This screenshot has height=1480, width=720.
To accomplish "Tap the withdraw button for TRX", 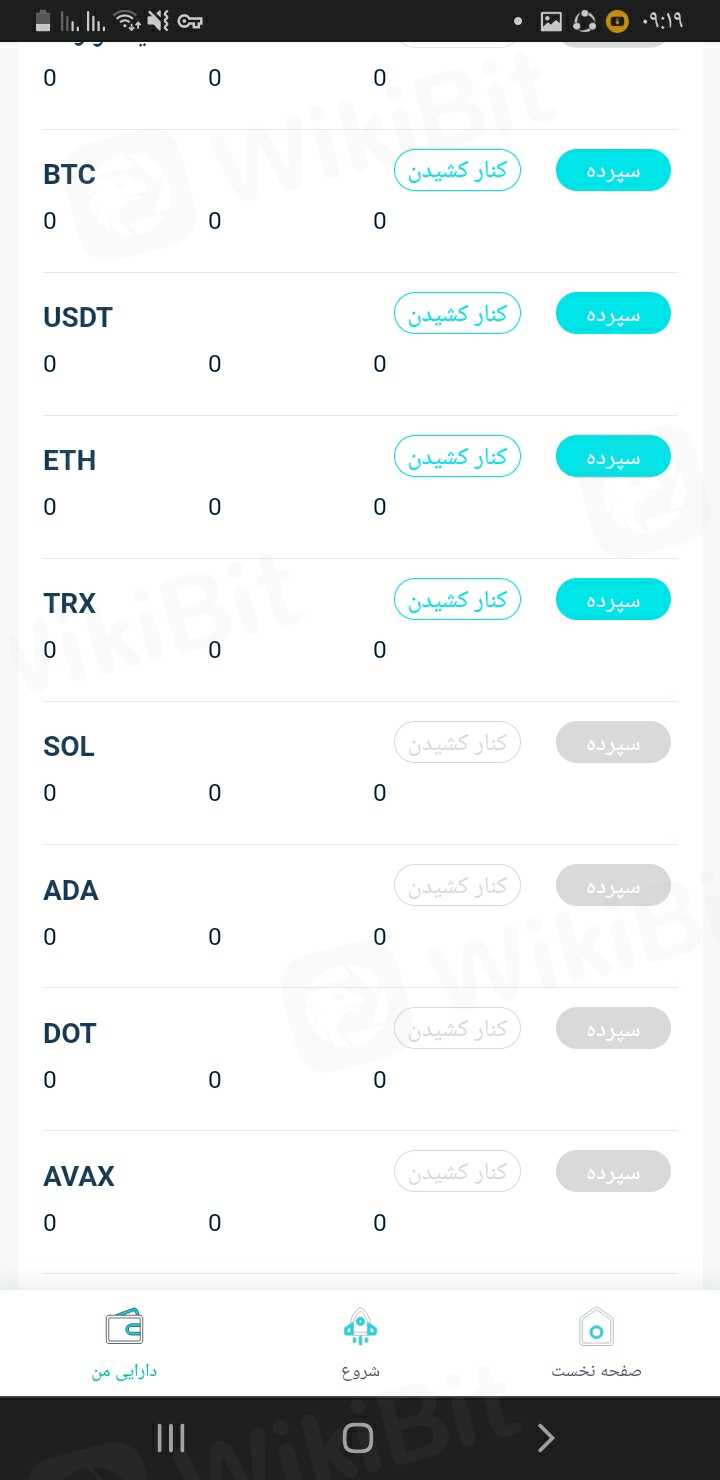I will (x=457, y=599).
